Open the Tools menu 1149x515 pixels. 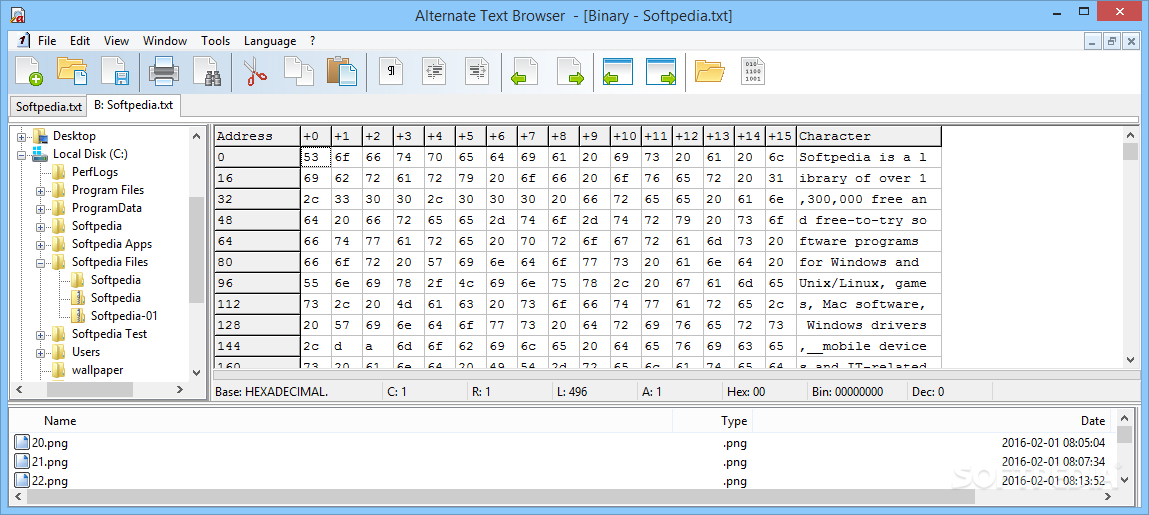(x=215, y=41)
